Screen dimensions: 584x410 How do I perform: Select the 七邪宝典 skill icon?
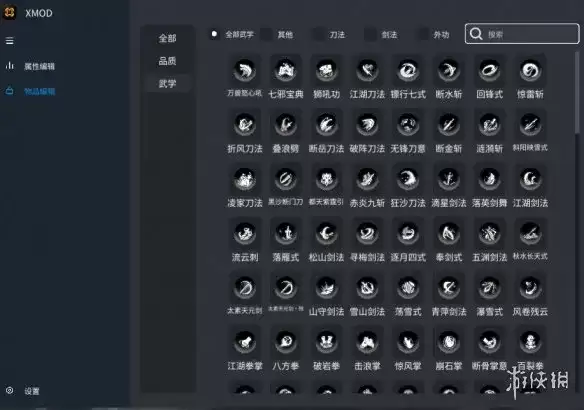point(286,70)
